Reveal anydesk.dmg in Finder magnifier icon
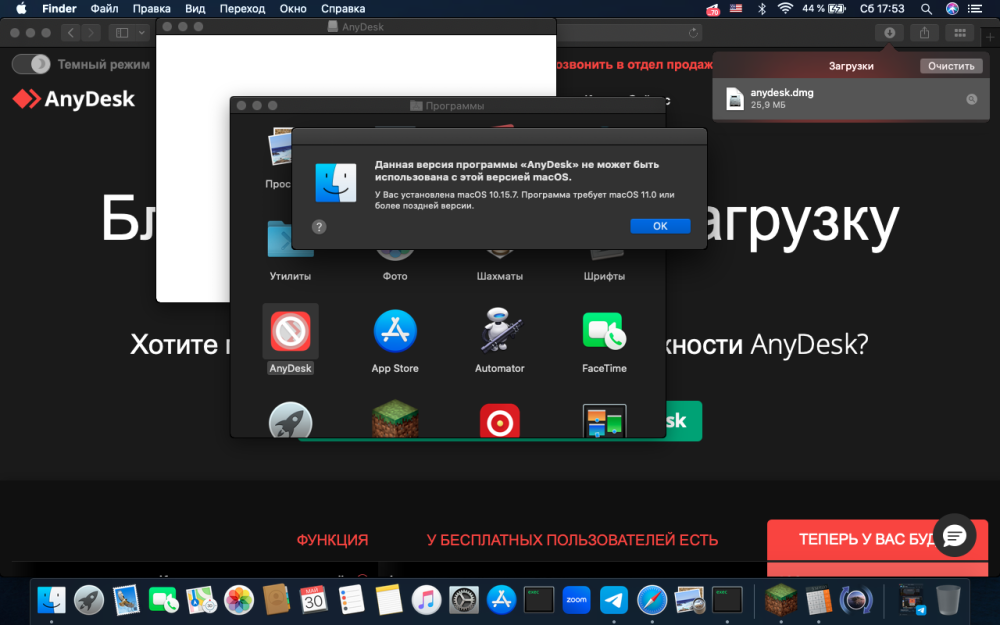 (x=971, y=99)
